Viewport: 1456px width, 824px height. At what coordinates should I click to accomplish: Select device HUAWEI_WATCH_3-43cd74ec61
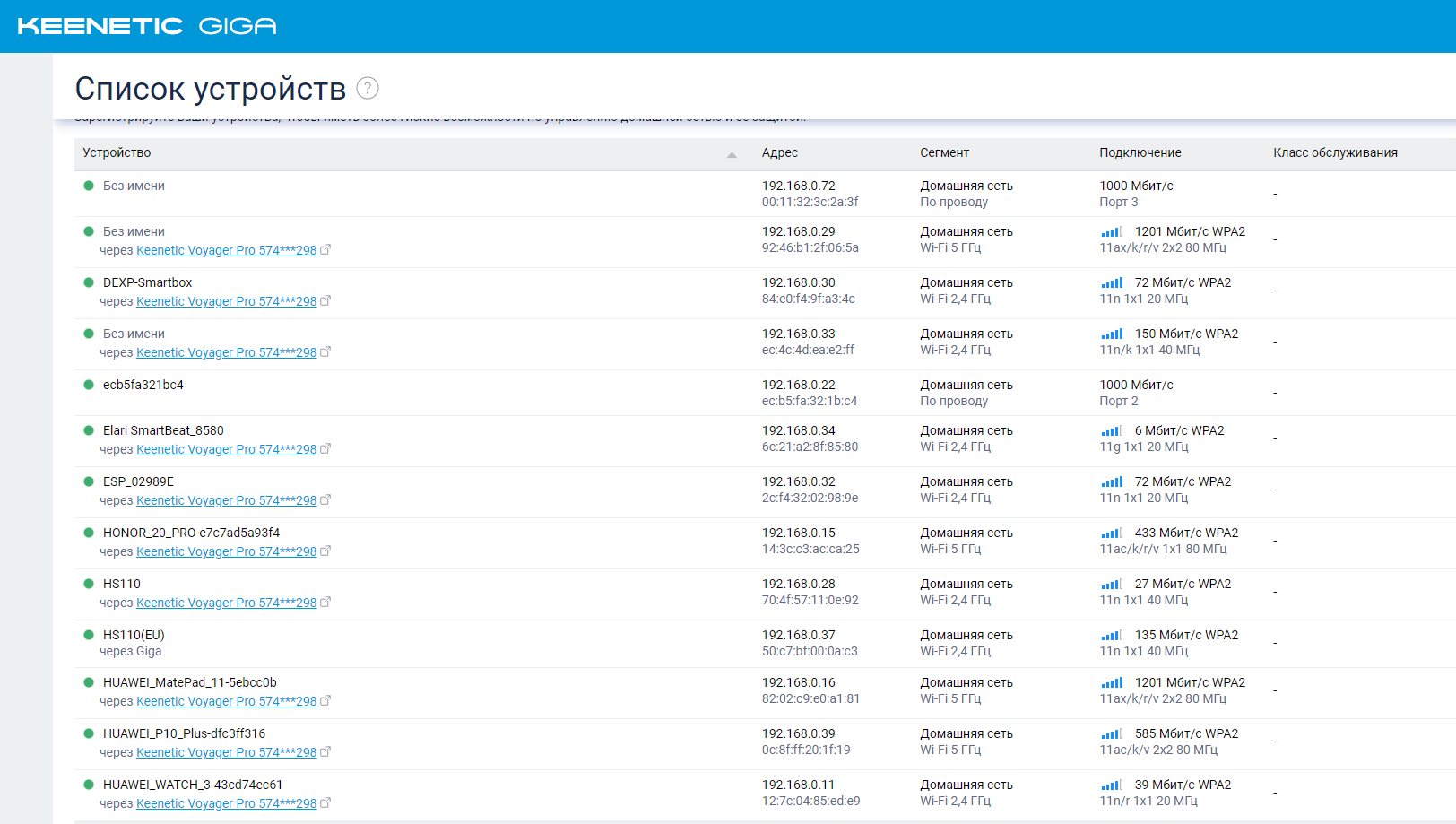point(193,785)
